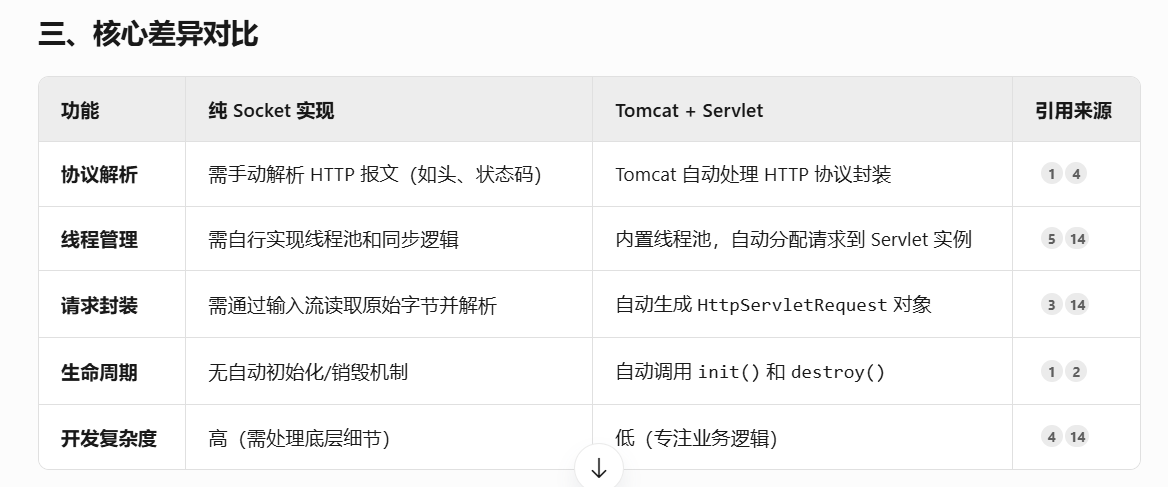Click the 协议解析 row label
1168x487 pixels.
pyautogui.click(x=99, y=175)
